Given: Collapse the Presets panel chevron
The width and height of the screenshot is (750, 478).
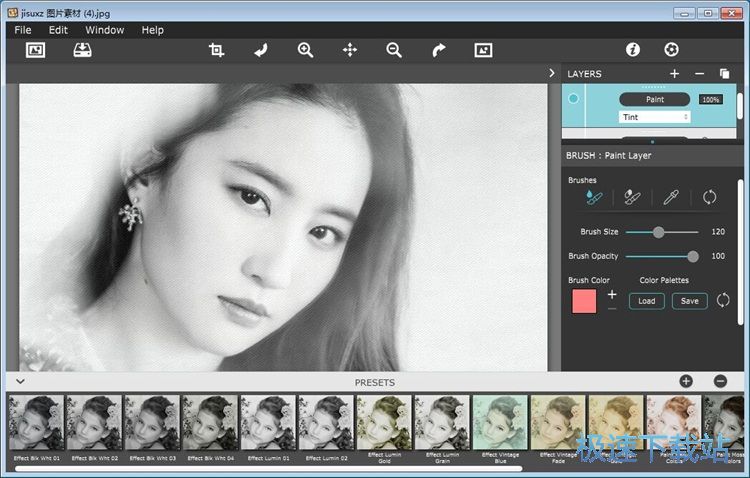Looking at the screenshot, I should 20,382.
